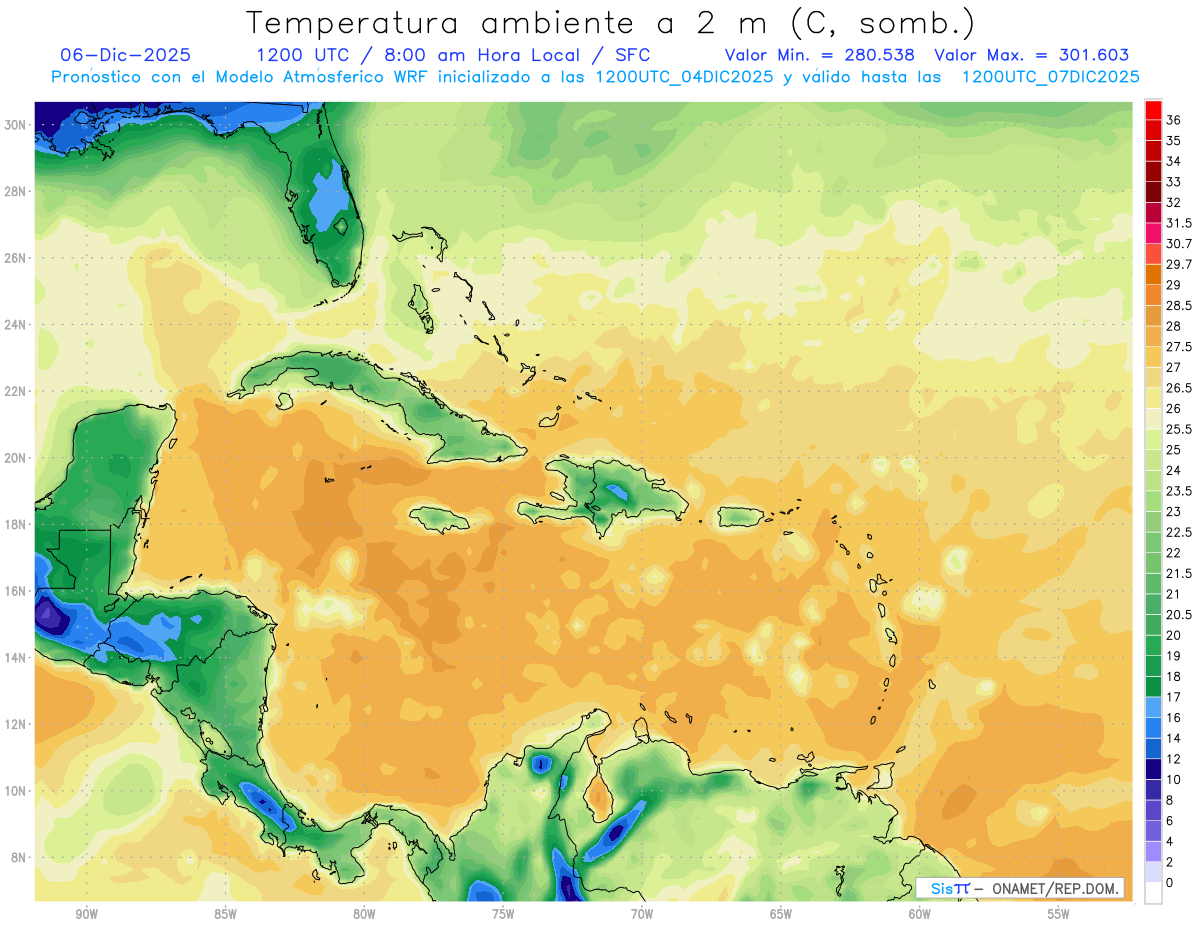This screenshot has height=927, width=1200.
Task: Click latitude axis label '20N'
Action: pyautogui.click(x=16, y=458)
